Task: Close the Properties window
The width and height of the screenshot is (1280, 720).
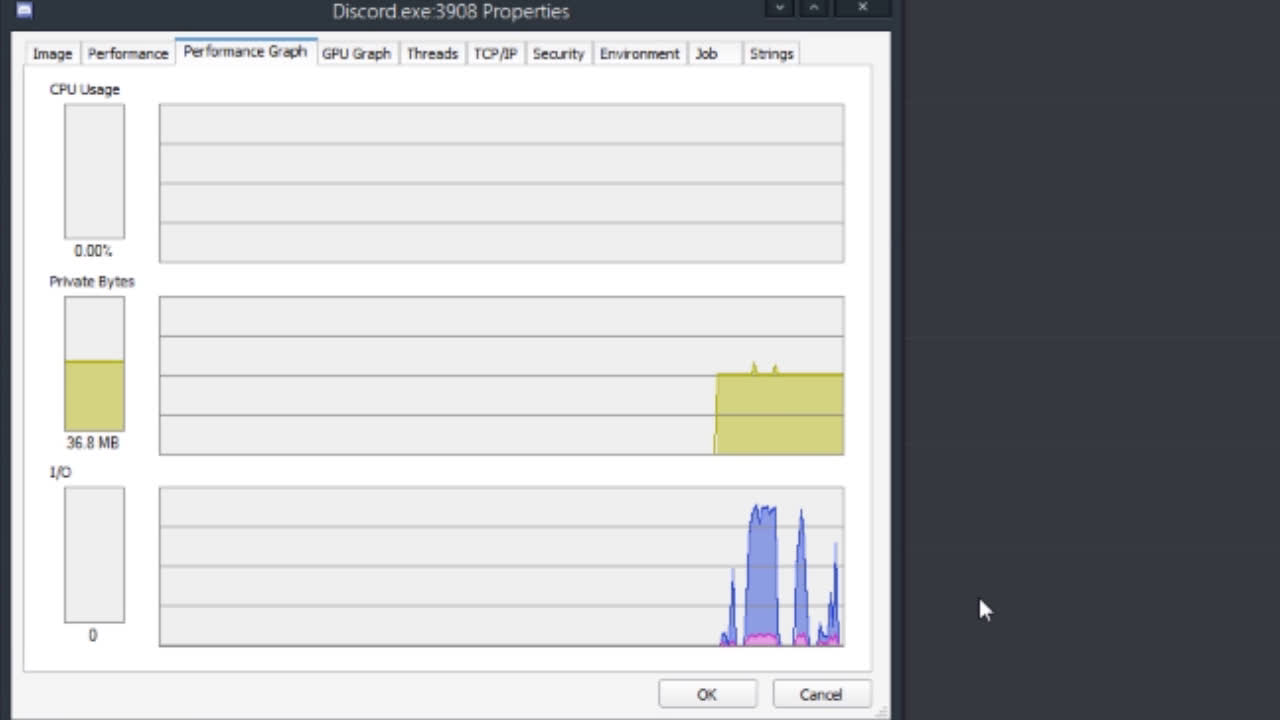Action: coord(863,8)
